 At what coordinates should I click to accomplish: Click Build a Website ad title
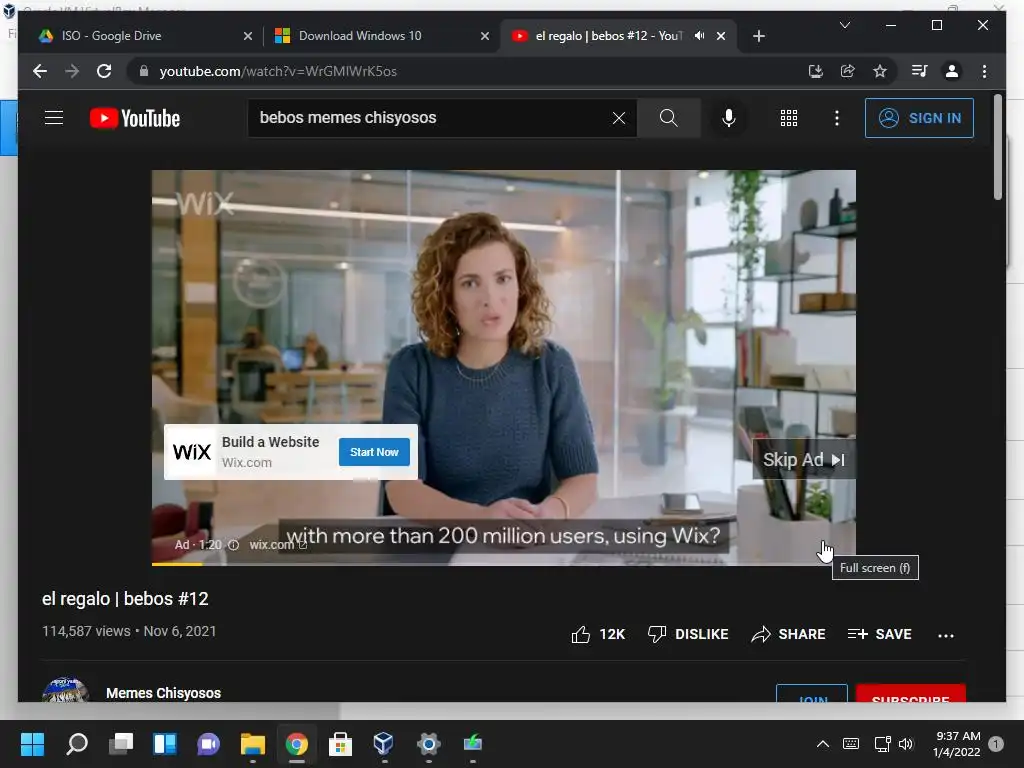point(270,442)
